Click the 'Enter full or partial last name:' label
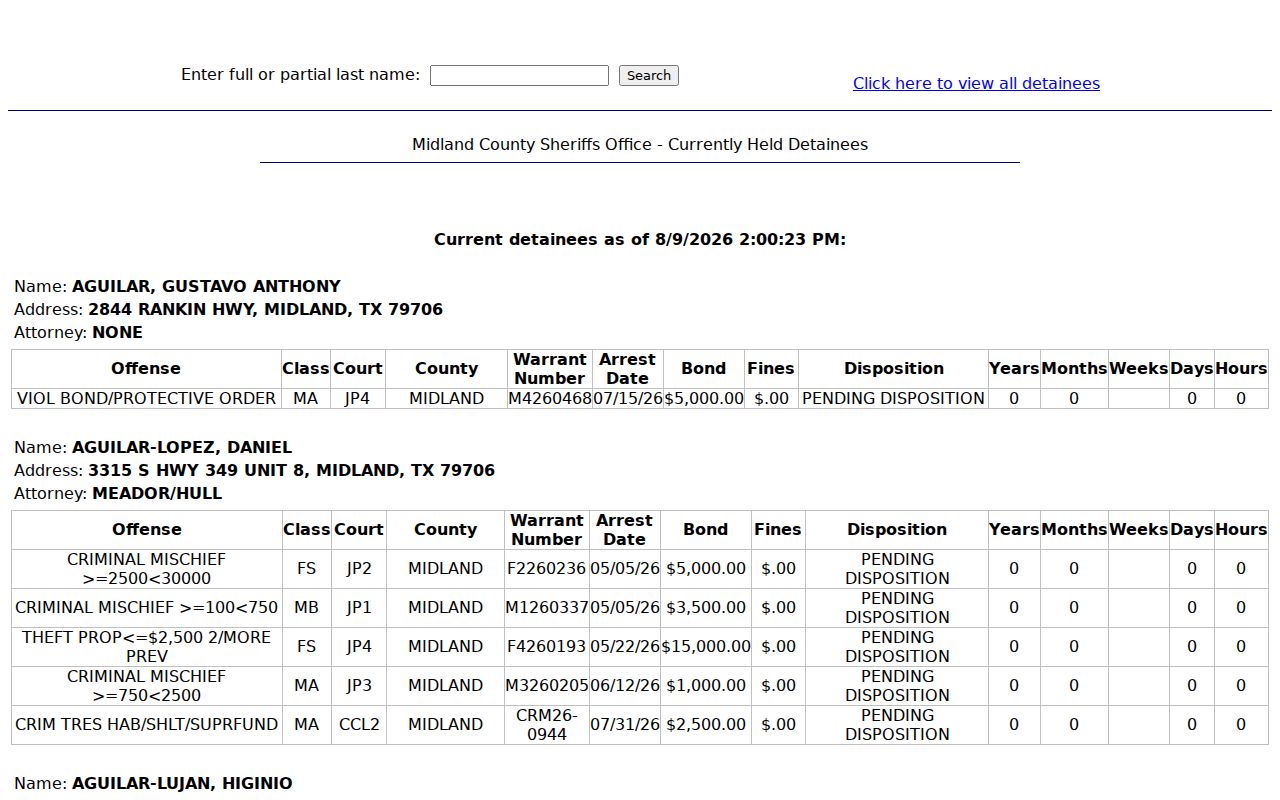Image resolution: width=1280 pixels, height=800 pixels. click(x=300, y=75)
